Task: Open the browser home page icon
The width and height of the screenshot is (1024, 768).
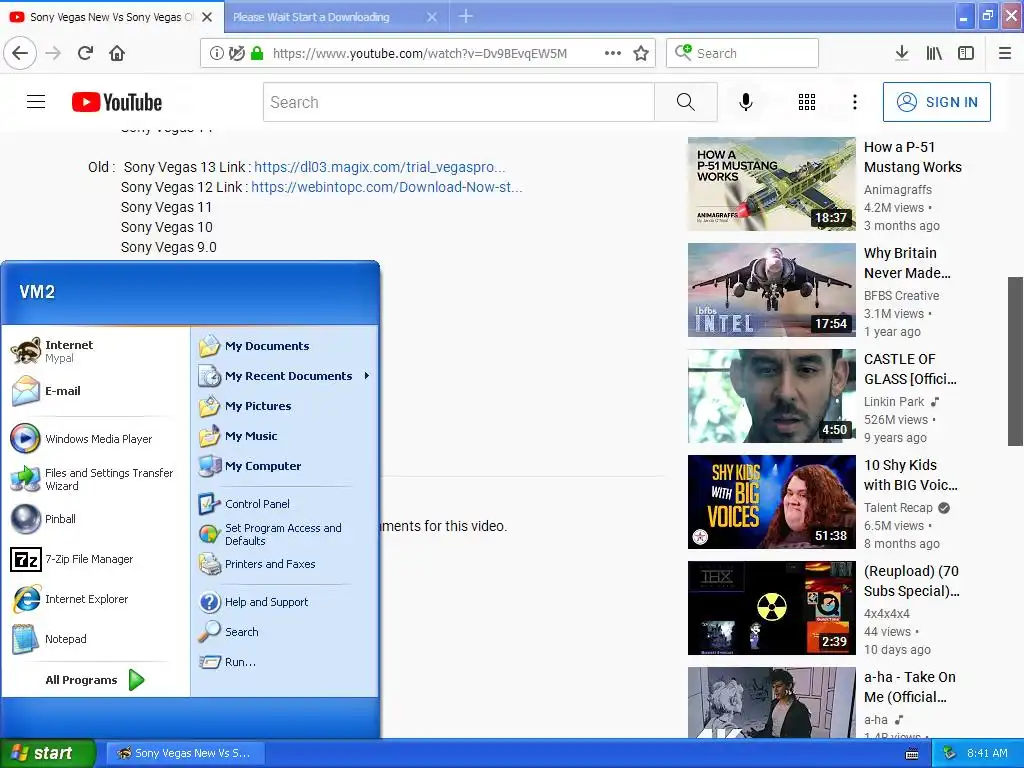Action: pos(117,53)
